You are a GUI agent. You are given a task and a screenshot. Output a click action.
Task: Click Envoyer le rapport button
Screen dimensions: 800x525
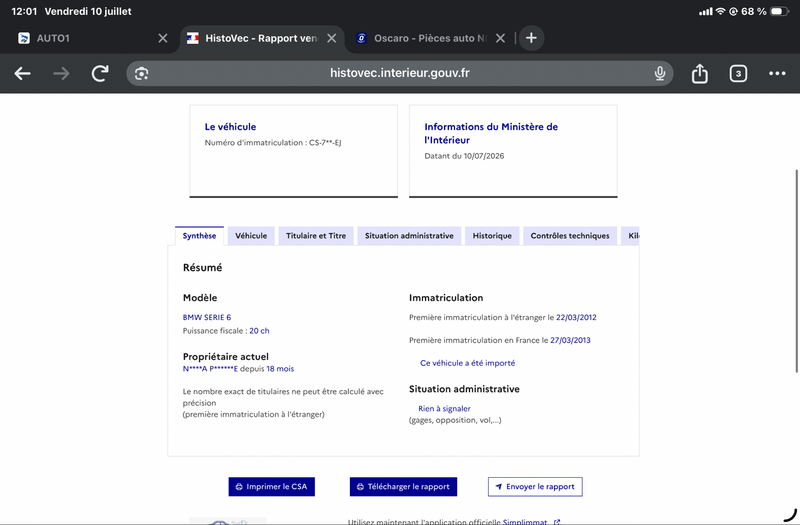(x=535, y=487)
